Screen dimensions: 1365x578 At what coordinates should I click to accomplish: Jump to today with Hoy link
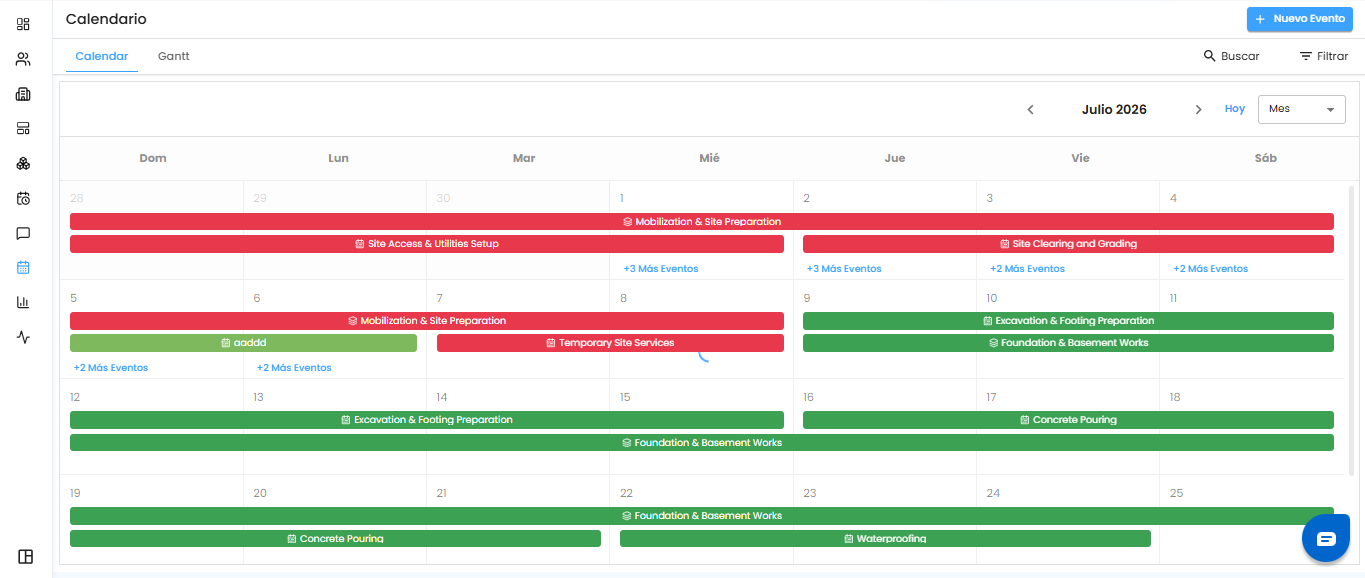(x=1235, y=109)
